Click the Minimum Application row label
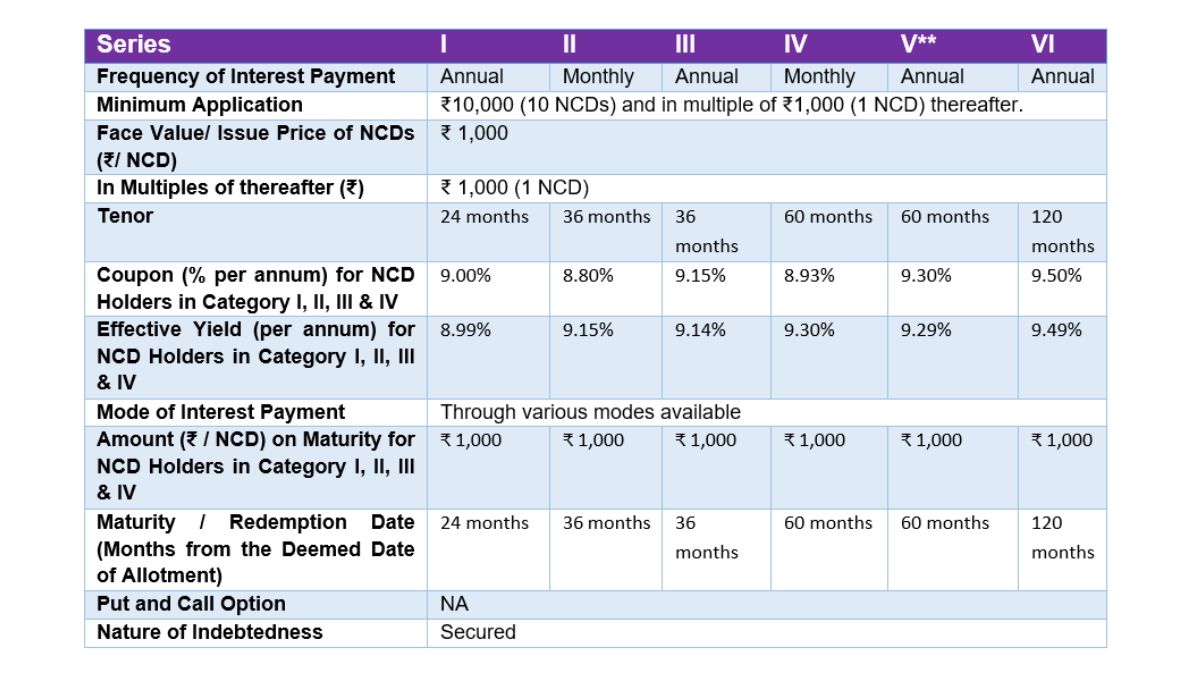The height and width of the screenshot is (675, 1200). (x=199, y=105)
